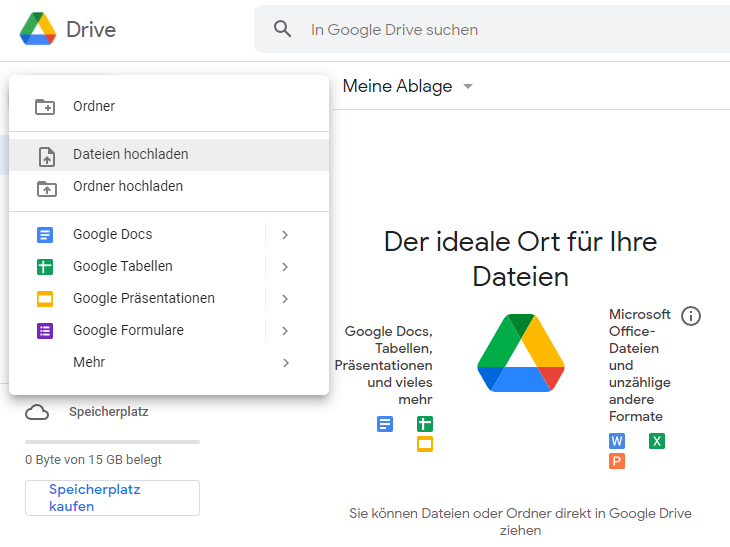This screenshot has height=547, width=730.
Task: Click the search magnifier icon
Action: (282, 29)
